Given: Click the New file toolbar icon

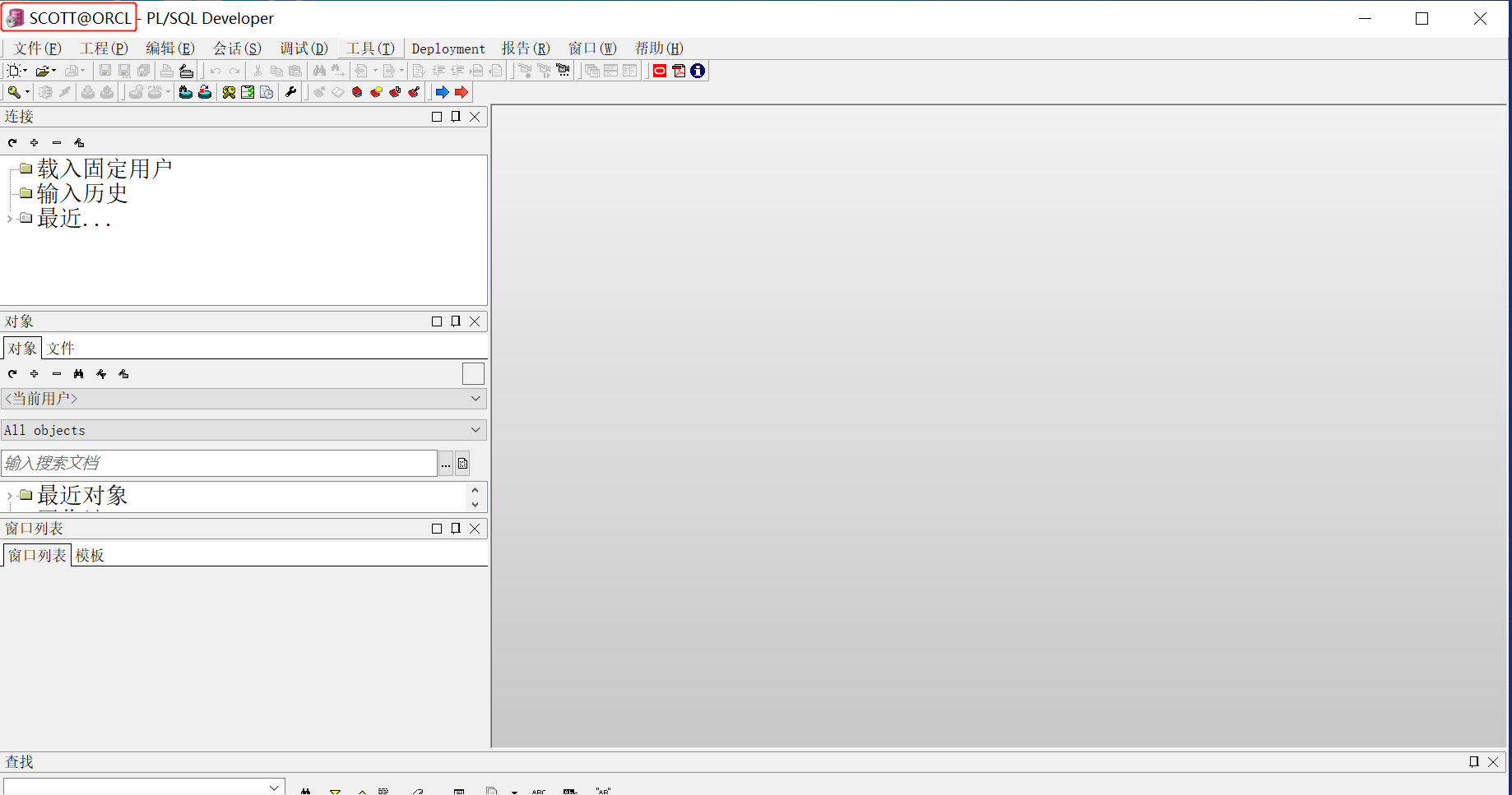Looking at the screenshot, I should coord(14,71).
